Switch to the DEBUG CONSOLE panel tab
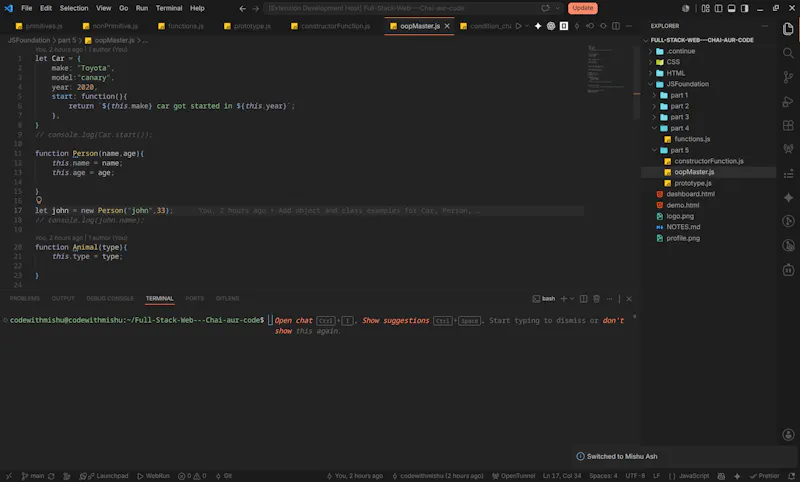The height and width of the screenshot is (482, 800). (110, 299)
